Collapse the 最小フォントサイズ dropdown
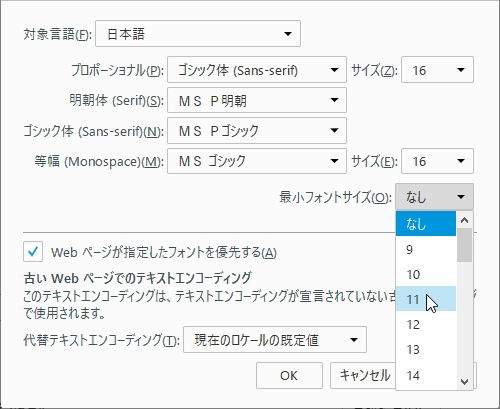500x409 pixels. pyautogui.click(x=434, y=197)
